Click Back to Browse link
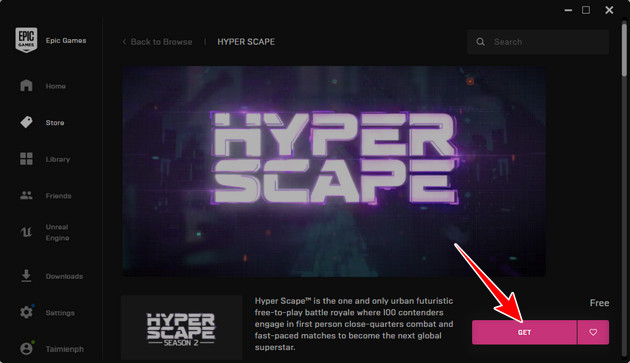 [161, 42]
